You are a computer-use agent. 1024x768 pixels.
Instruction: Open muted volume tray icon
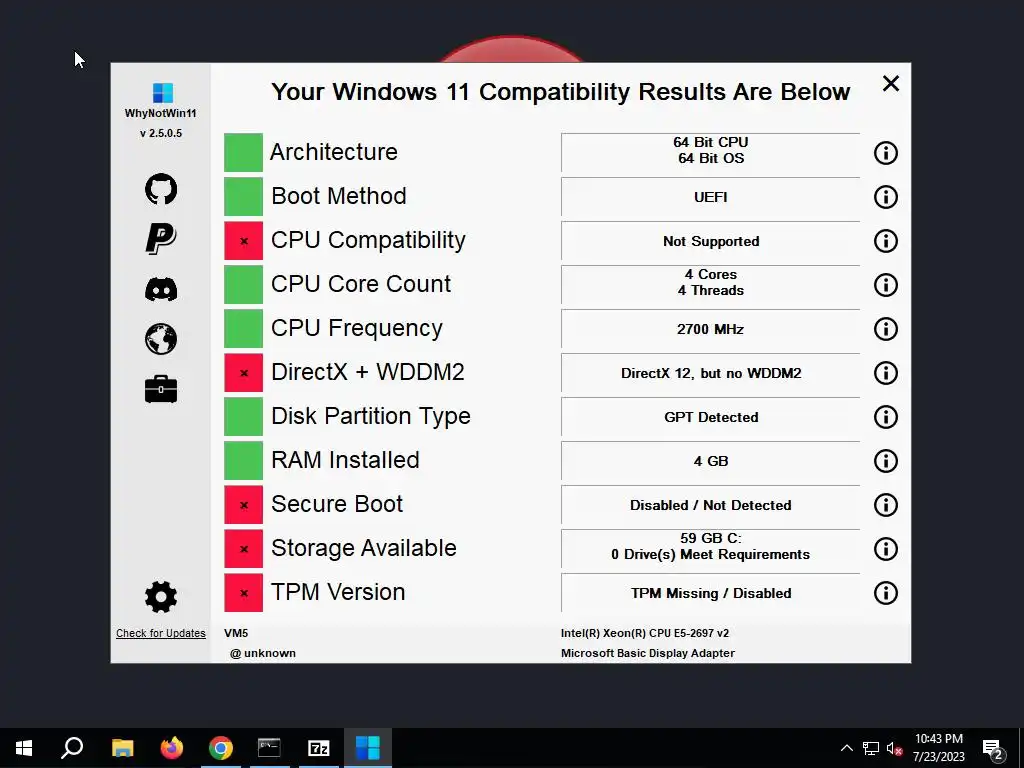tap(895, 748)
